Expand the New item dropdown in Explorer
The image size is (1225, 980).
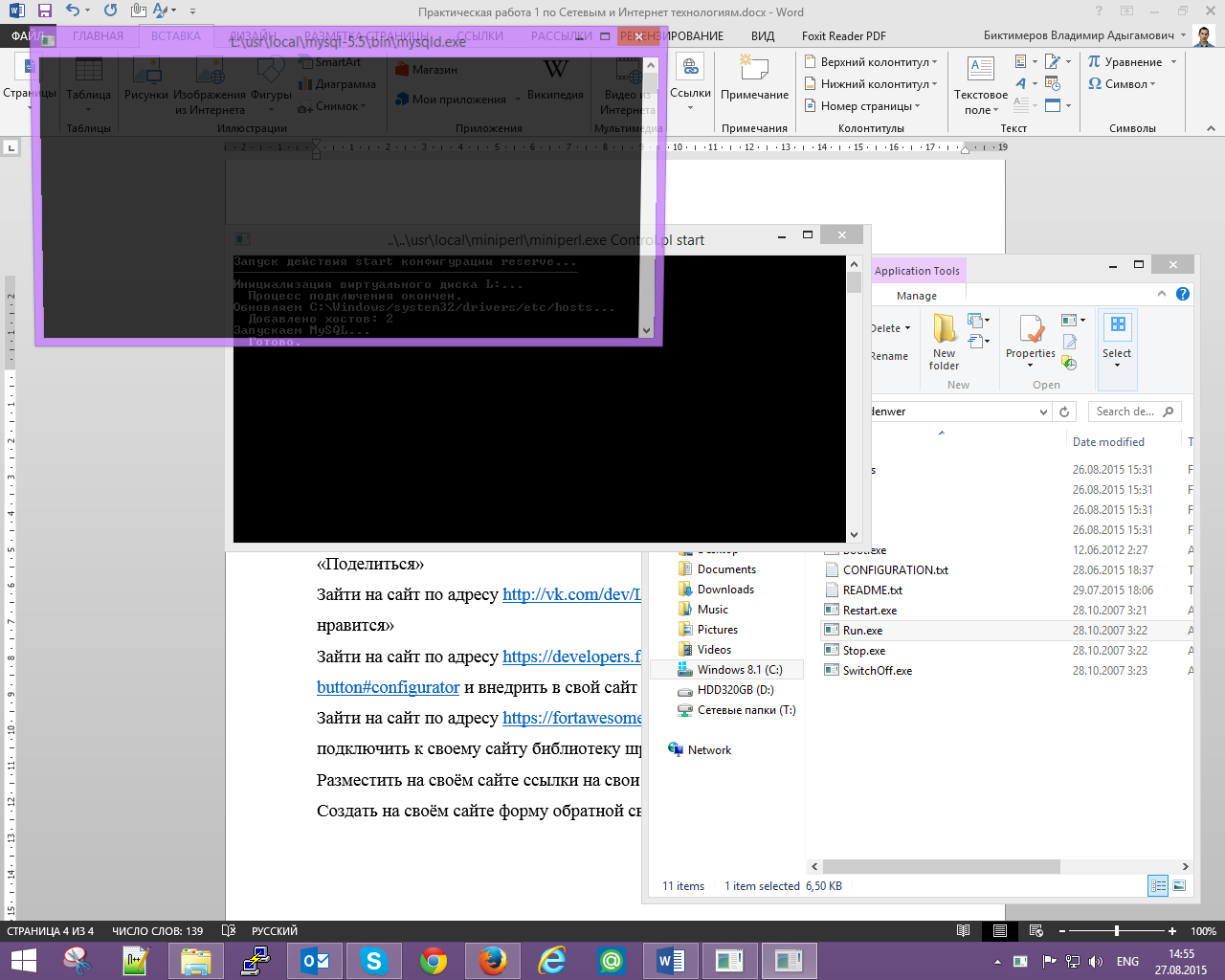tap(987, 321)
